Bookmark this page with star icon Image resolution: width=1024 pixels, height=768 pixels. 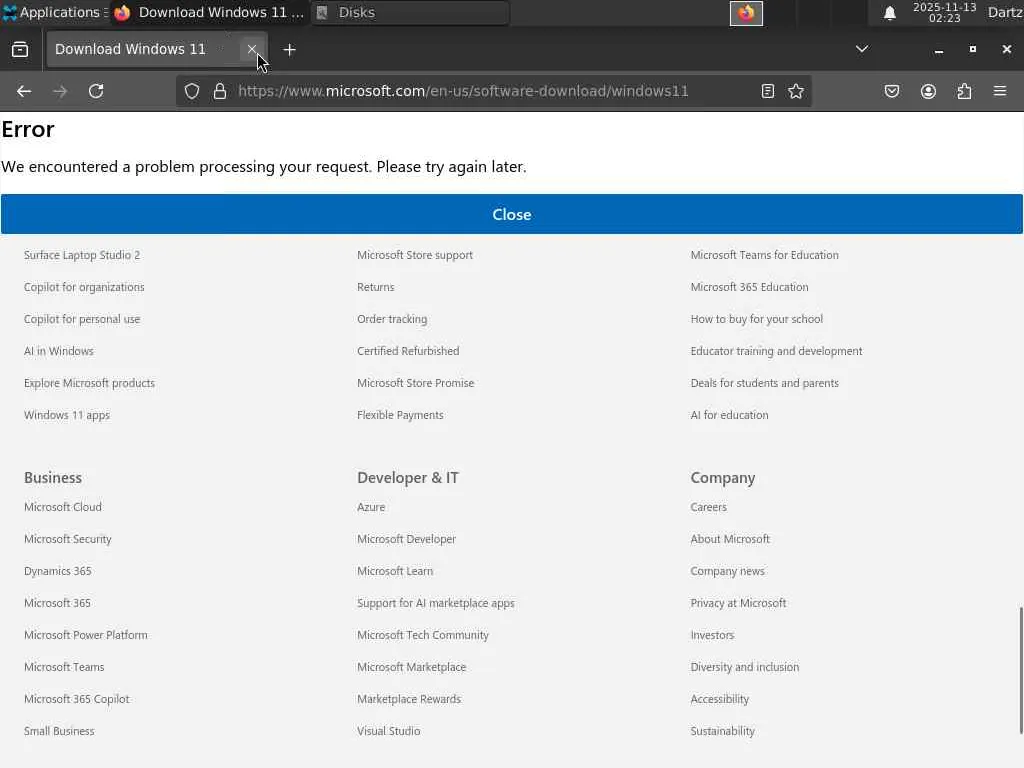(795, 91)
